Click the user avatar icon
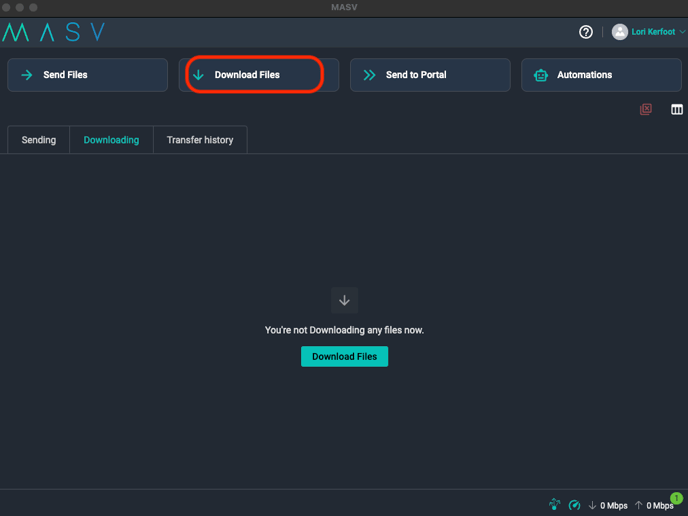 click(620, 32)
